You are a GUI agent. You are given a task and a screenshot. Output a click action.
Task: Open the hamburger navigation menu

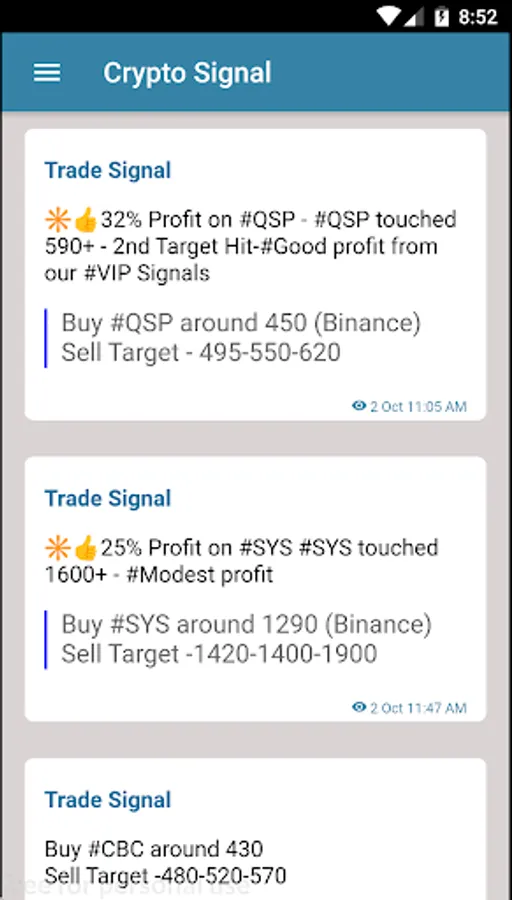pos(47,73)
